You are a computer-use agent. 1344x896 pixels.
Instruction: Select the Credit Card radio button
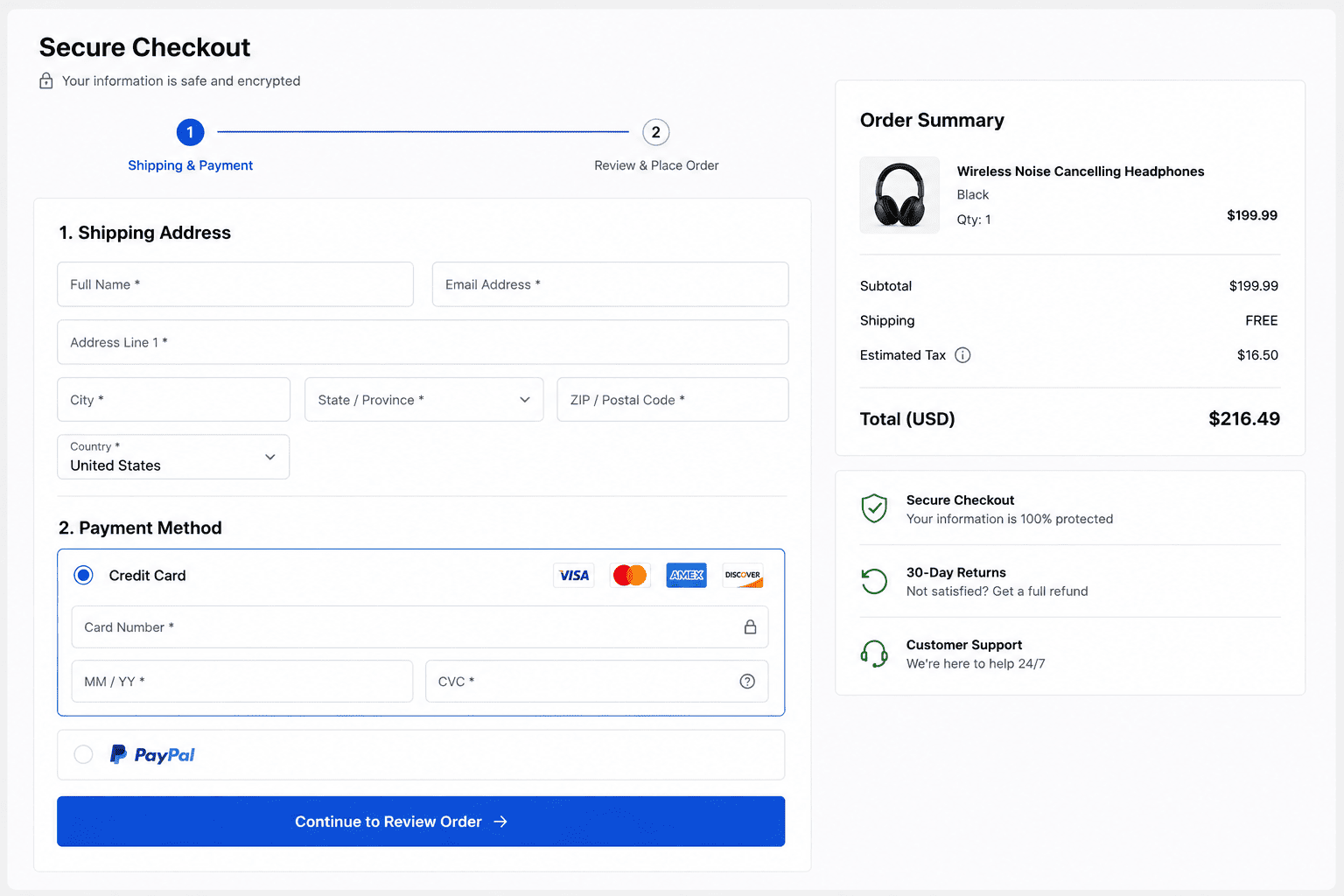coord(83,575)
